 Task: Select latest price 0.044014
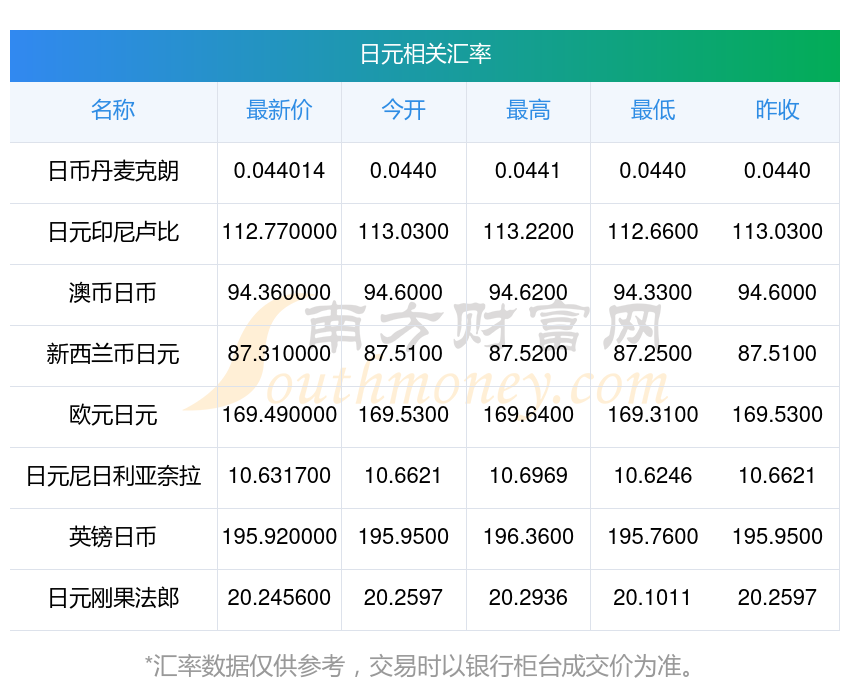[279, 171]
